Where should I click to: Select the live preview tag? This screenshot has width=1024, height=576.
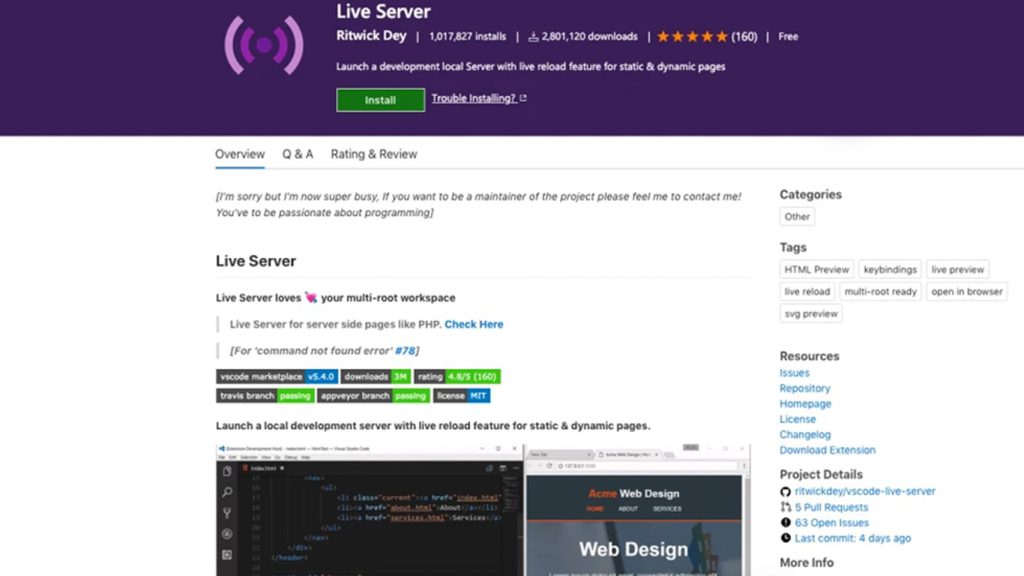[x=957, y=269]
